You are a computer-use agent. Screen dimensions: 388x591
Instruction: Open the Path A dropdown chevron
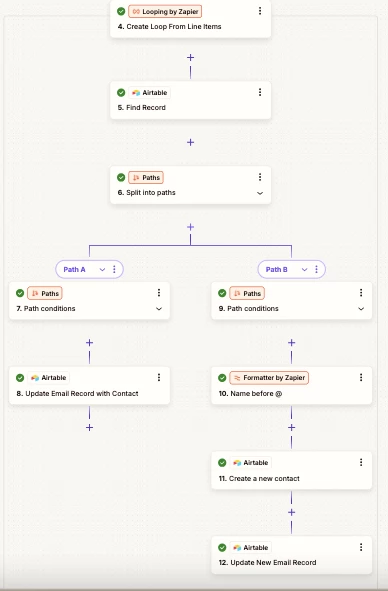tap(102, 269)
